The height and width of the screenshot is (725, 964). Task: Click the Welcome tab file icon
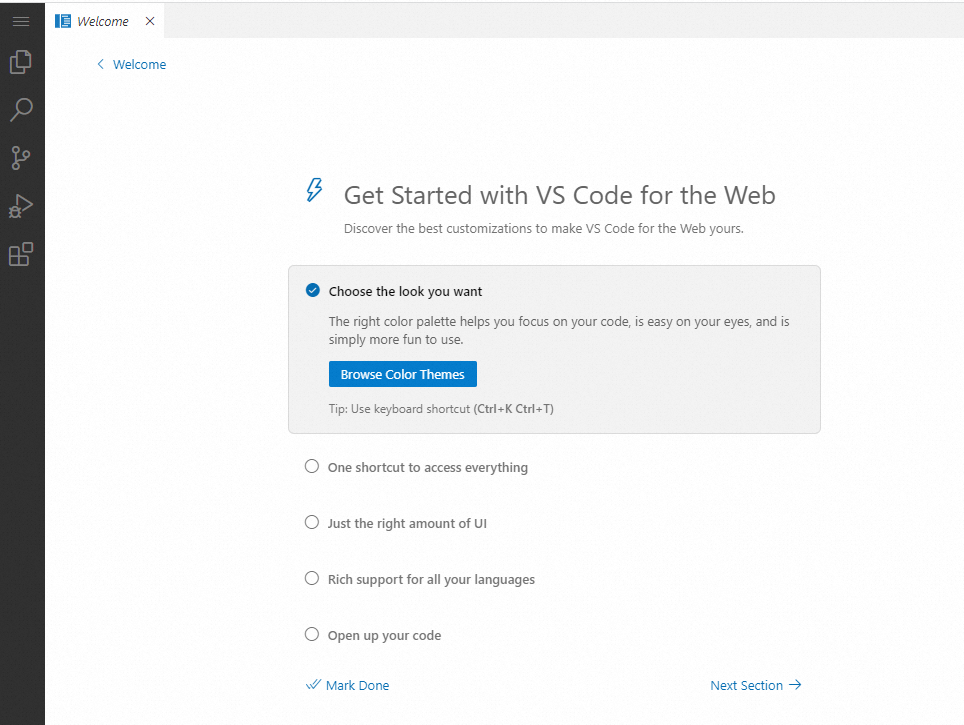[63, 21]
